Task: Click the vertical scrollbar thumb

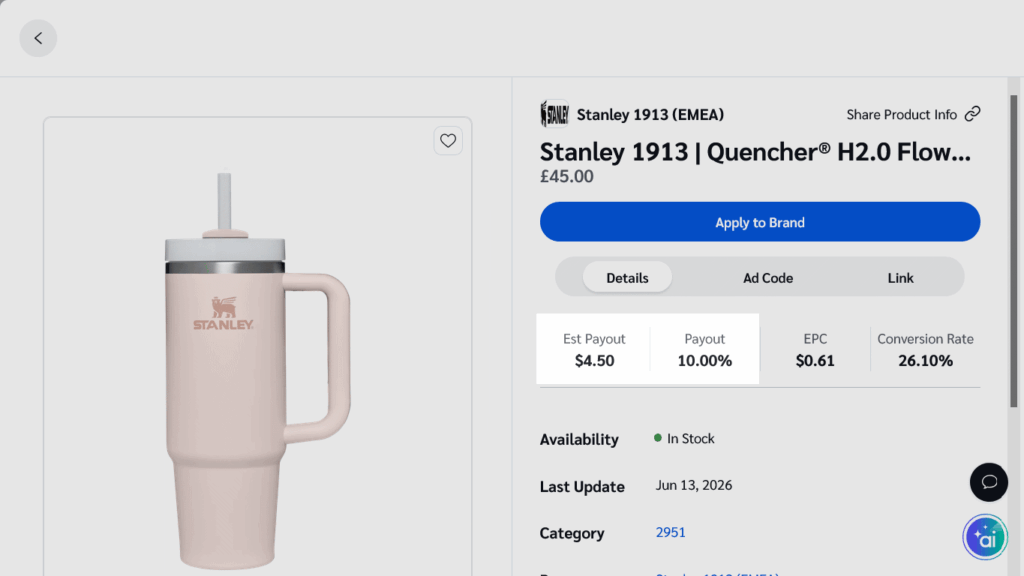Action: [1014, 251]
